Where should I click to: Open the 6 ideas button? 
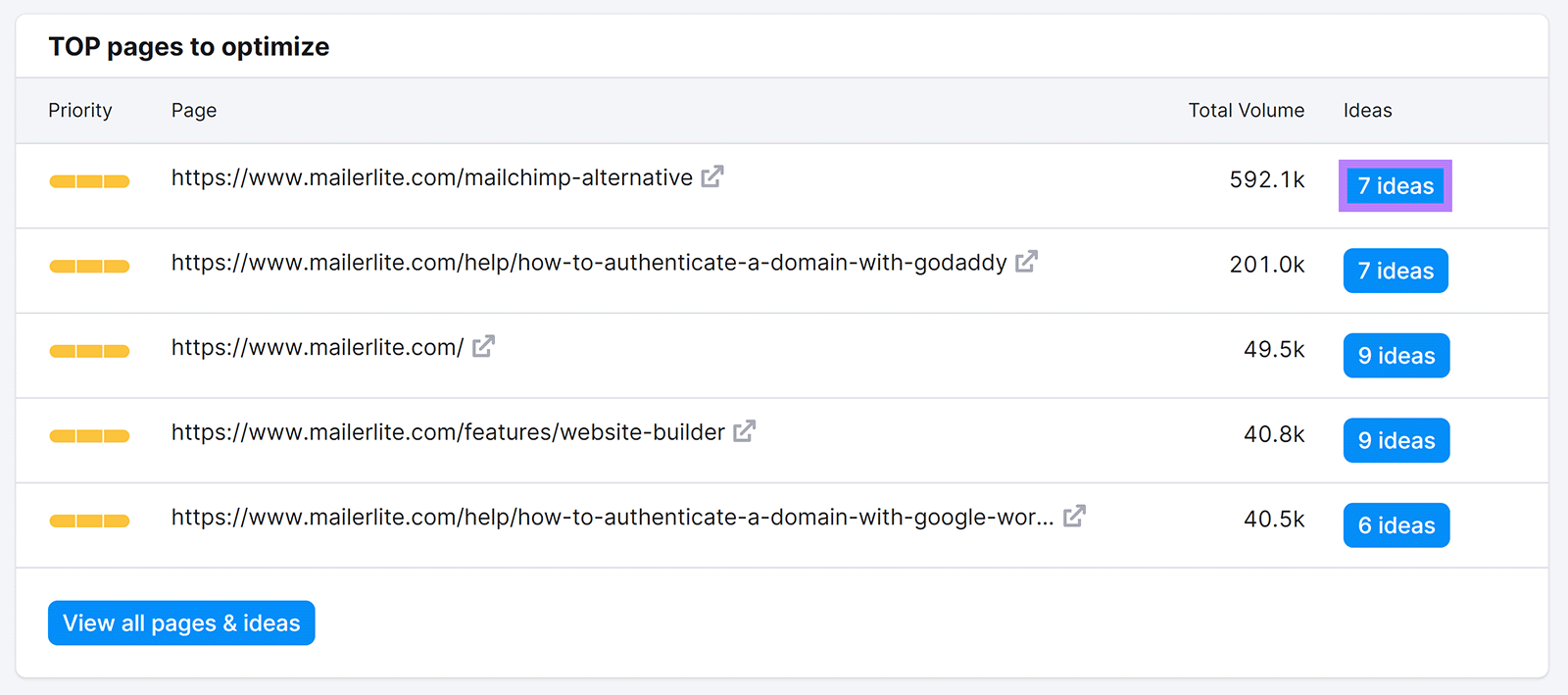[1396, 525]
